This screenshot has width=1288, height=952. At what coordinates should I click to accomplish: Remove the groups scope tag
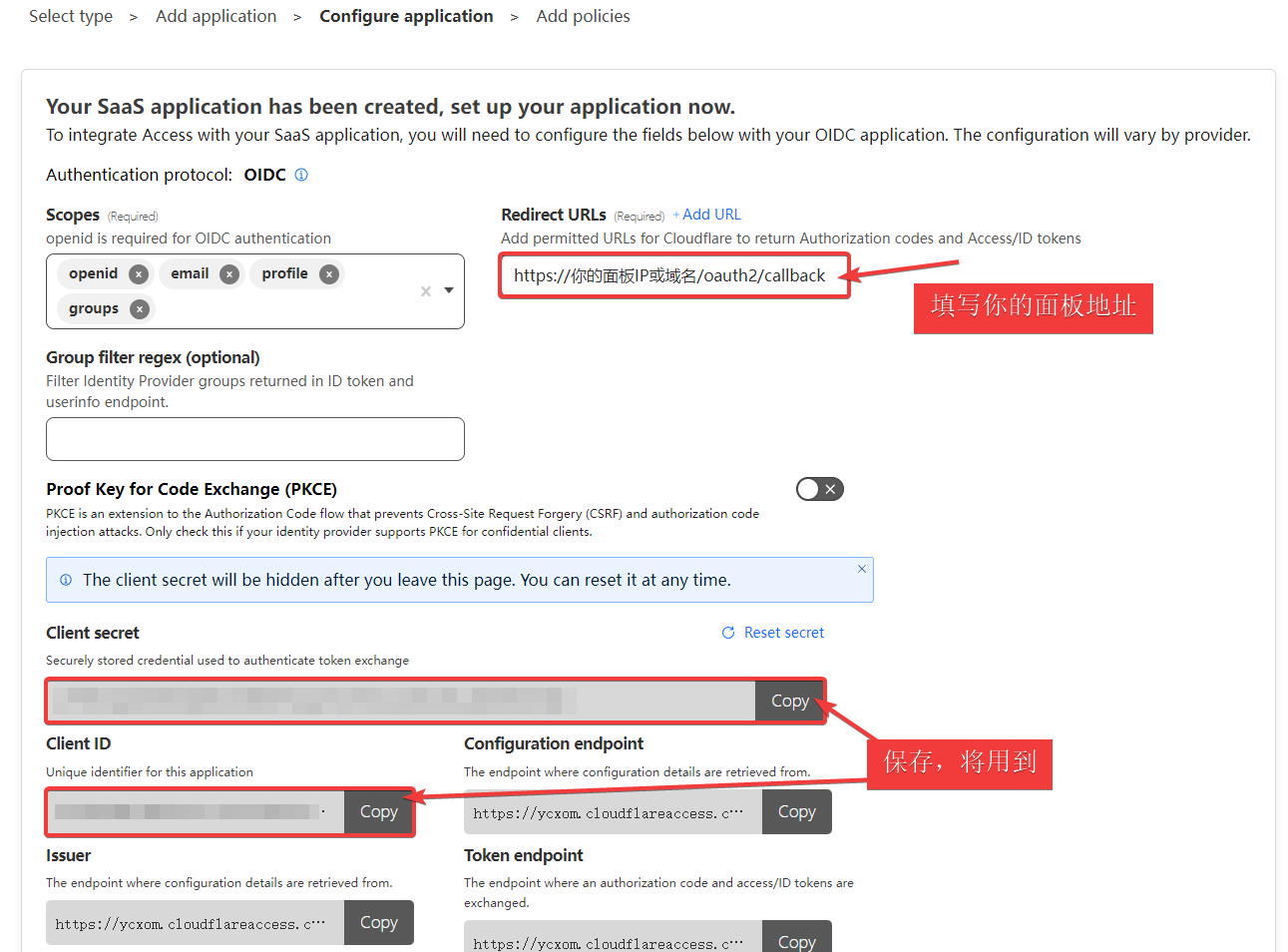[140, 309]
